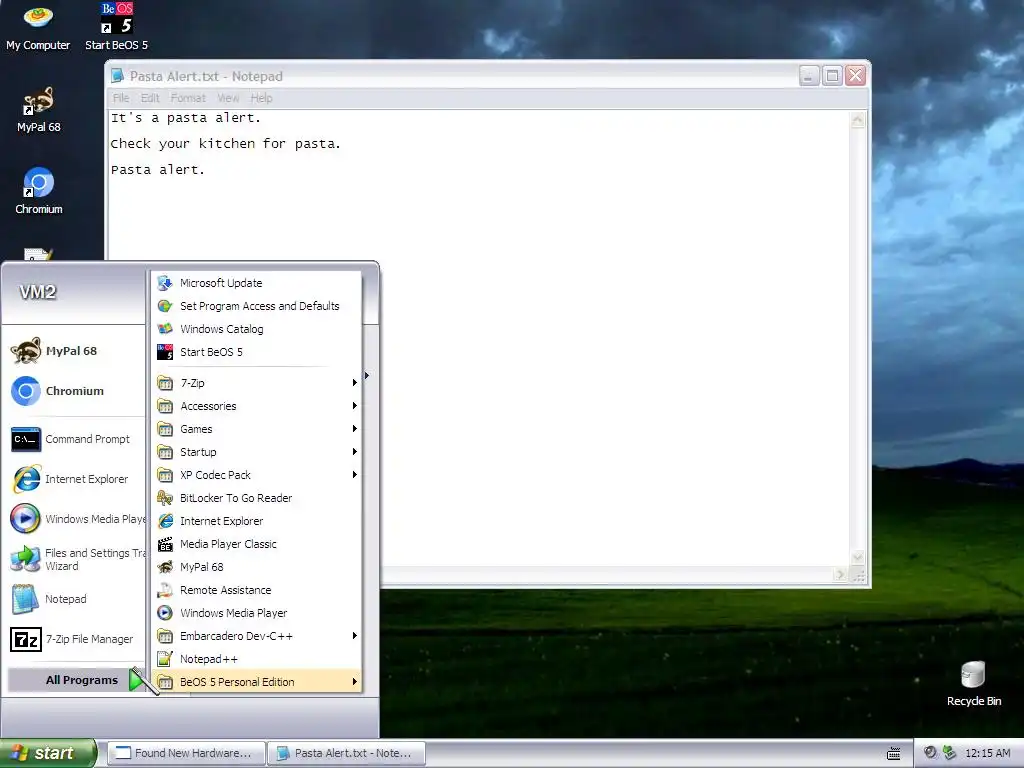Open My Computer desktop icon
This screenshot has width=1024, height=768.
pyautogui.click(x=38, y=28)
